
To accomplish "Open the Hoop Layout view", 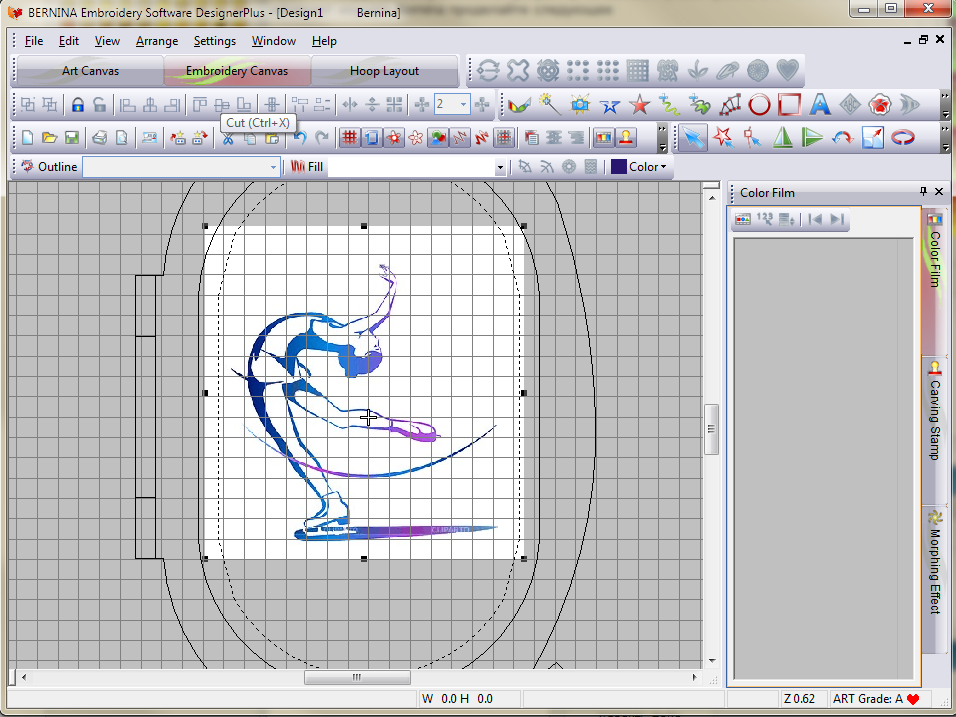I will click(384, 71).
